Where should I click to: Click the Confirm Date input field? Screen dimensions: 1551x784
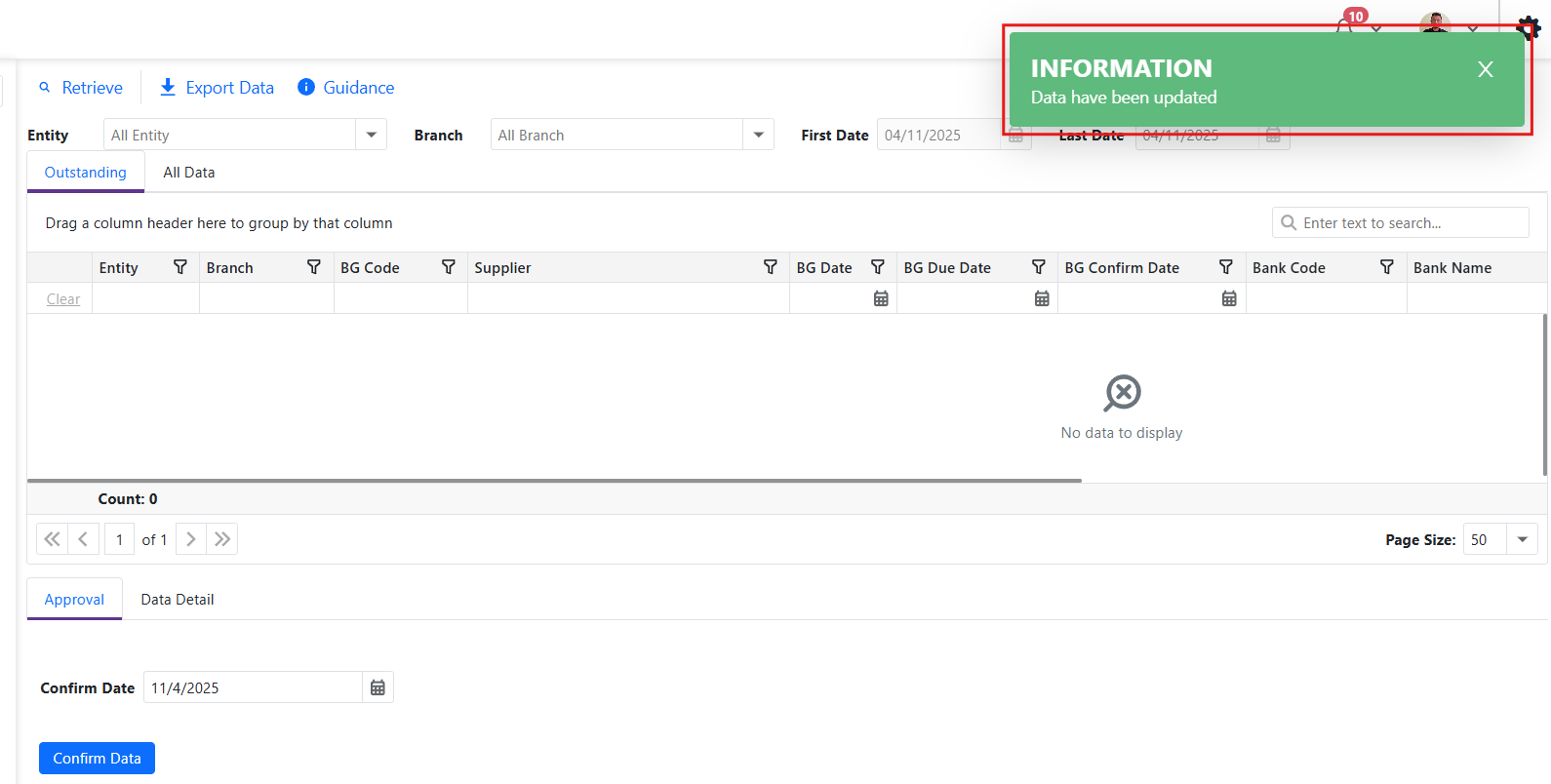click(x=254, y=687)
